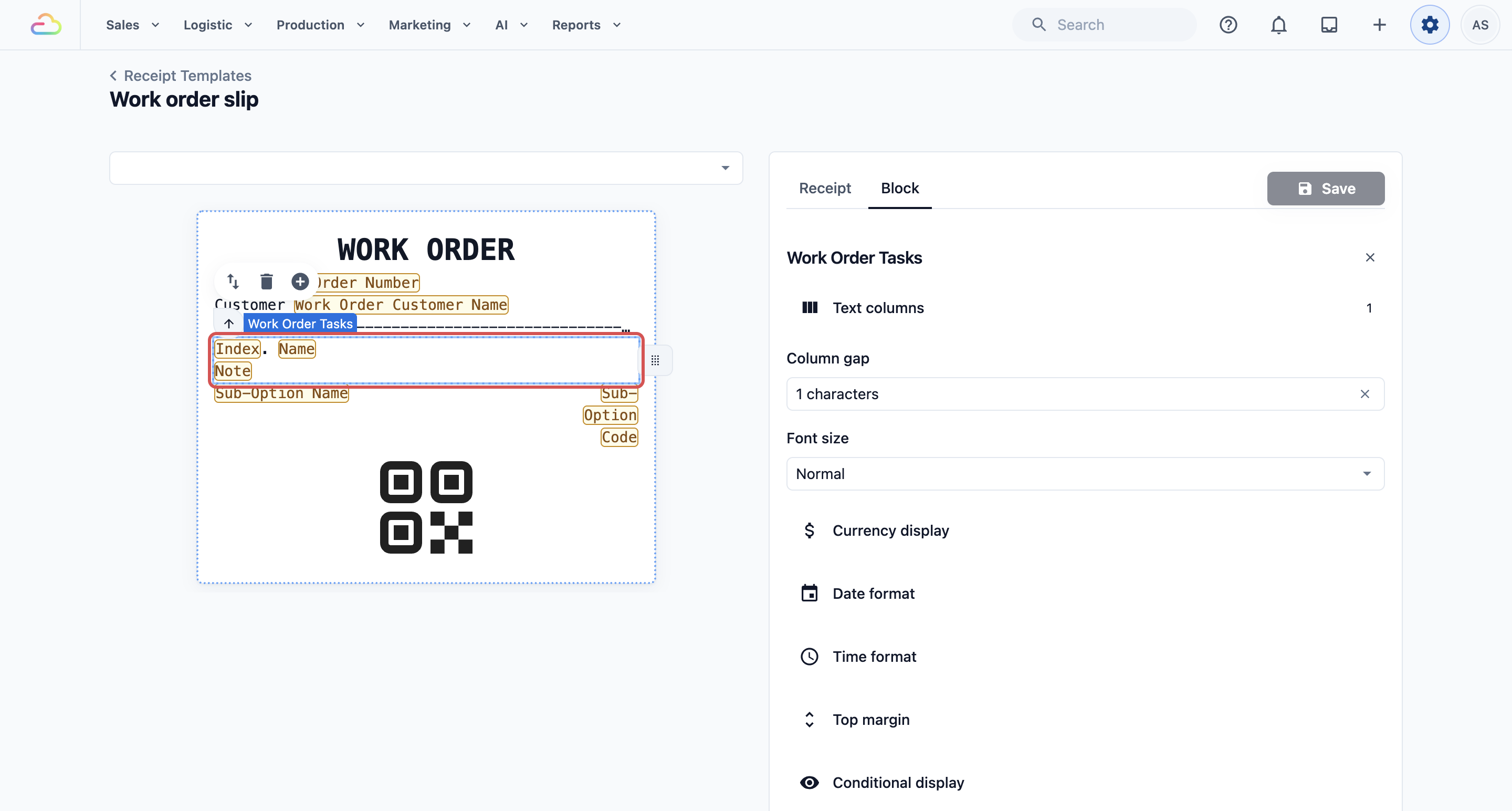Screen dimensions: 1512x811
Task: Open Currency display setting
Action: [1085, 531]
